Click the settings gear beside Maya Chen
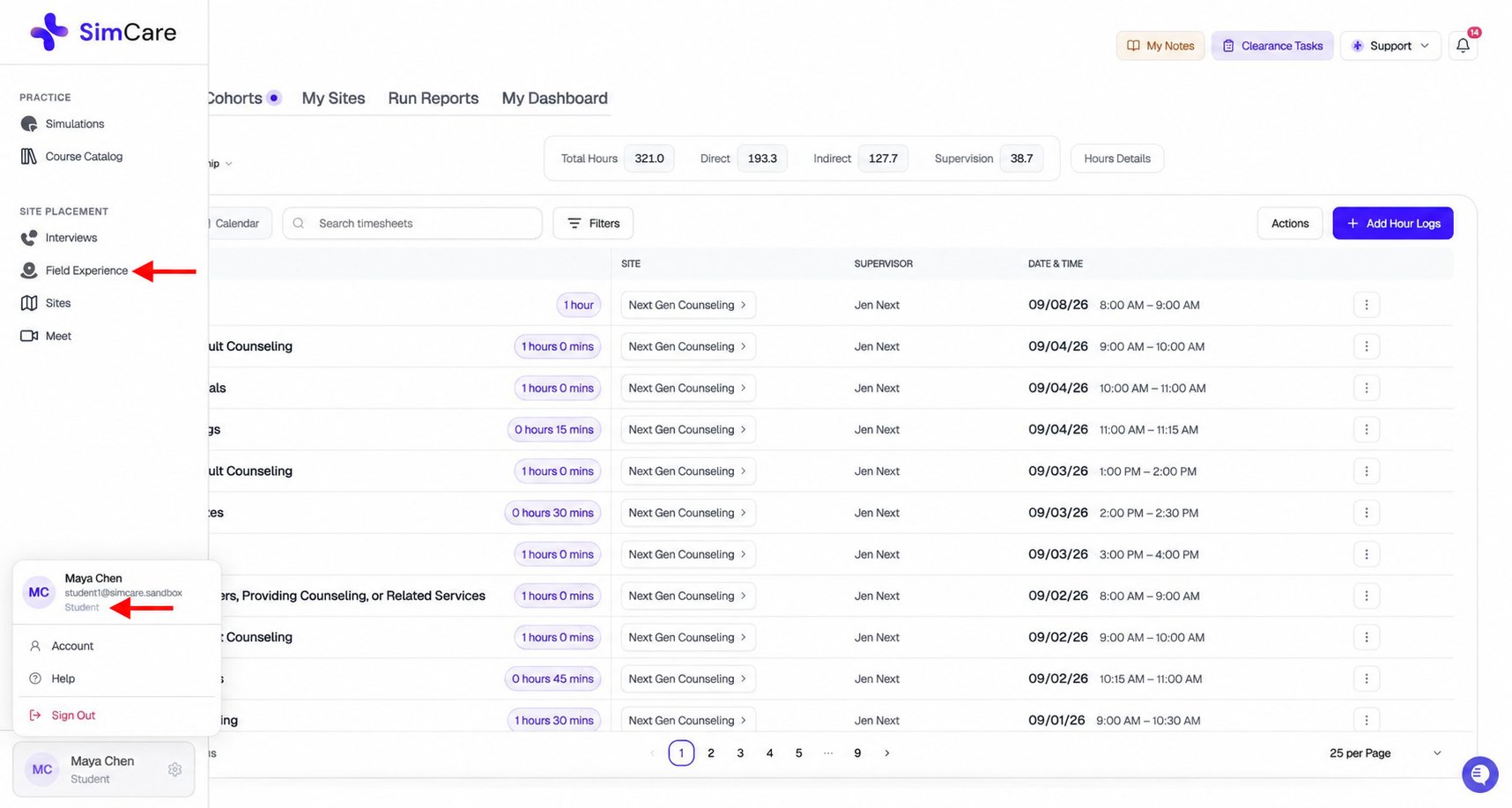The width and height of the screenshot is (1512, 808). [x=174, y=769]
